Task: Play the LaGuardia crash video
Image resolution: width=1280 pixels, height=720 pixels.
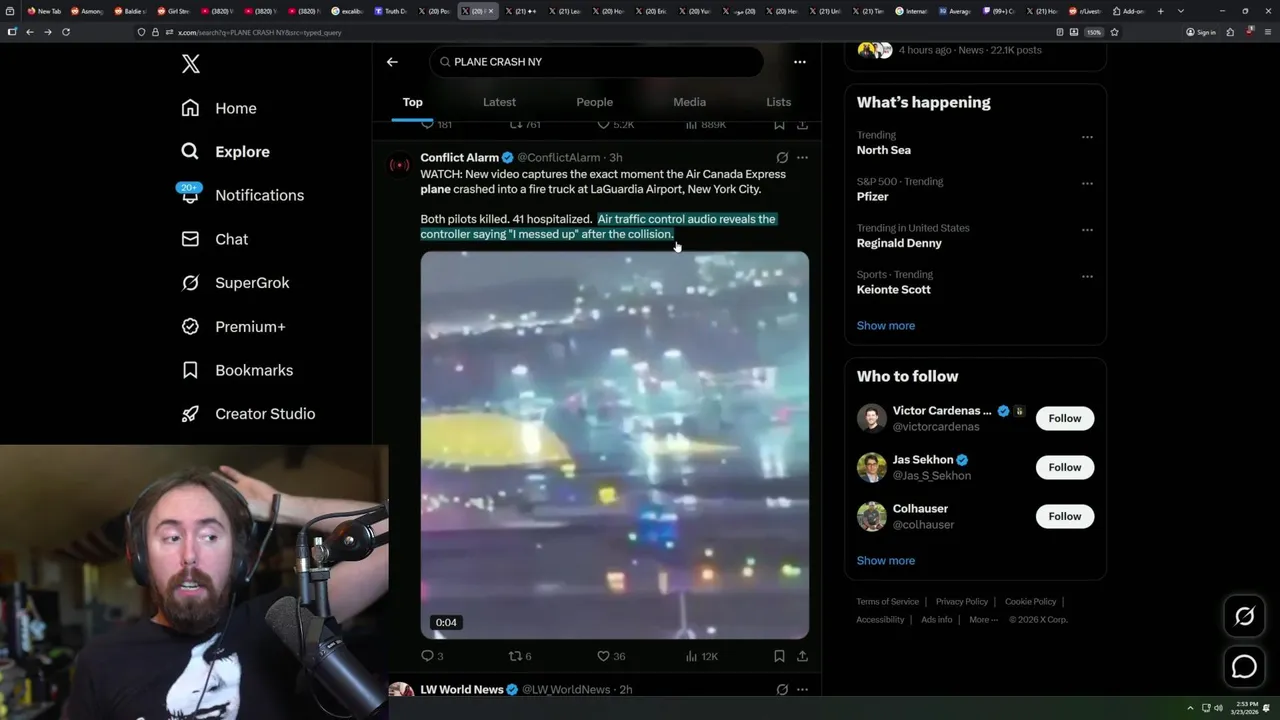Action: pyautogui.click(x=614, y=445)
